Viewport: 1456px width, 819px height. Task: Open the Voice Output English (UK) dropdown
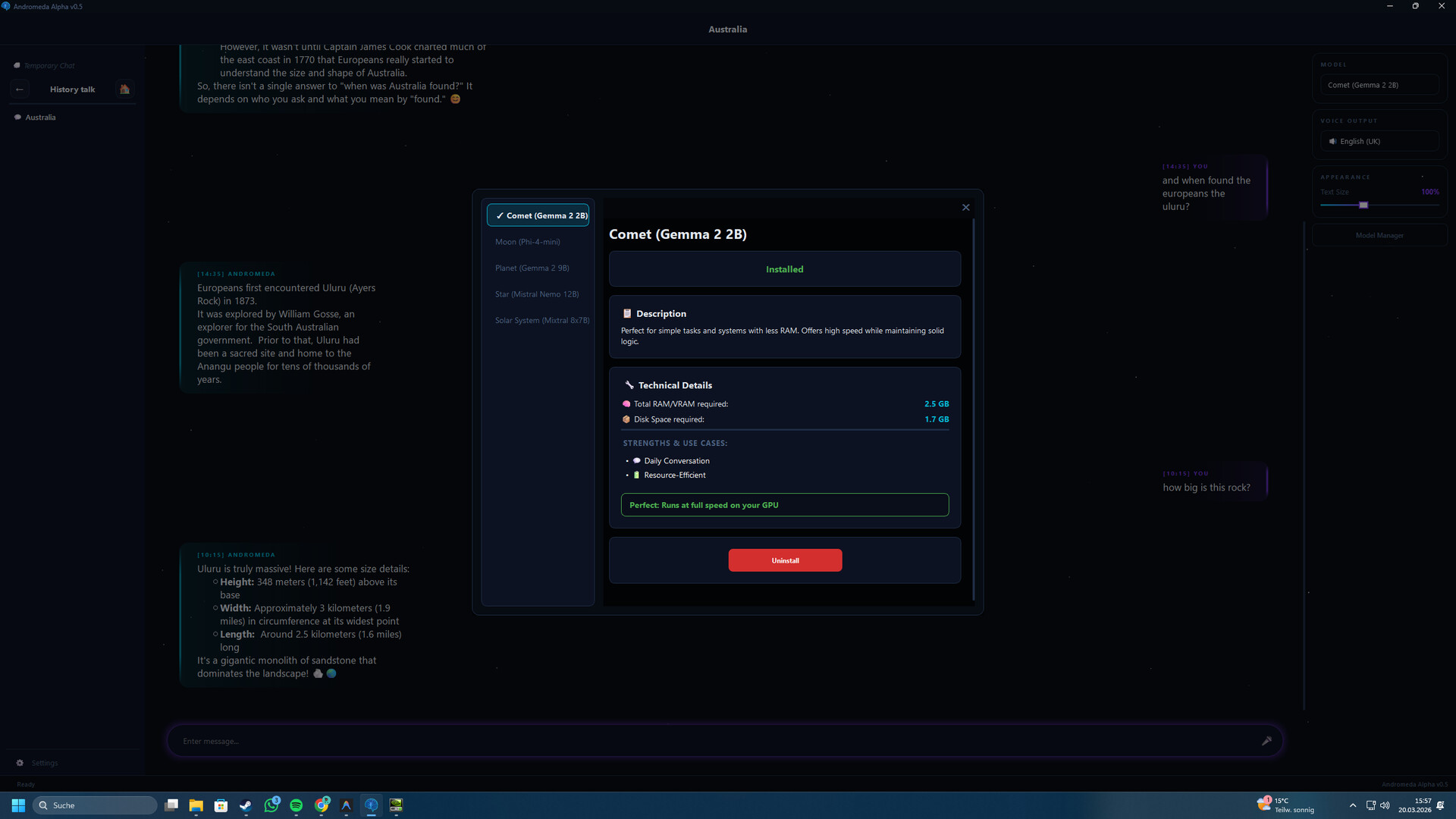pos(1379,141)
